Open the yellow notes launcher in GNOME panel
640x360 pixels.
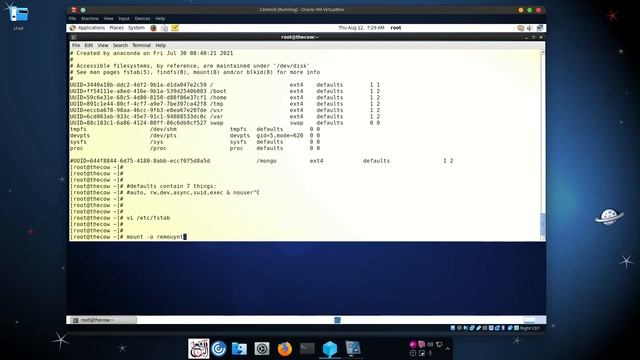(x=175, y=28)
